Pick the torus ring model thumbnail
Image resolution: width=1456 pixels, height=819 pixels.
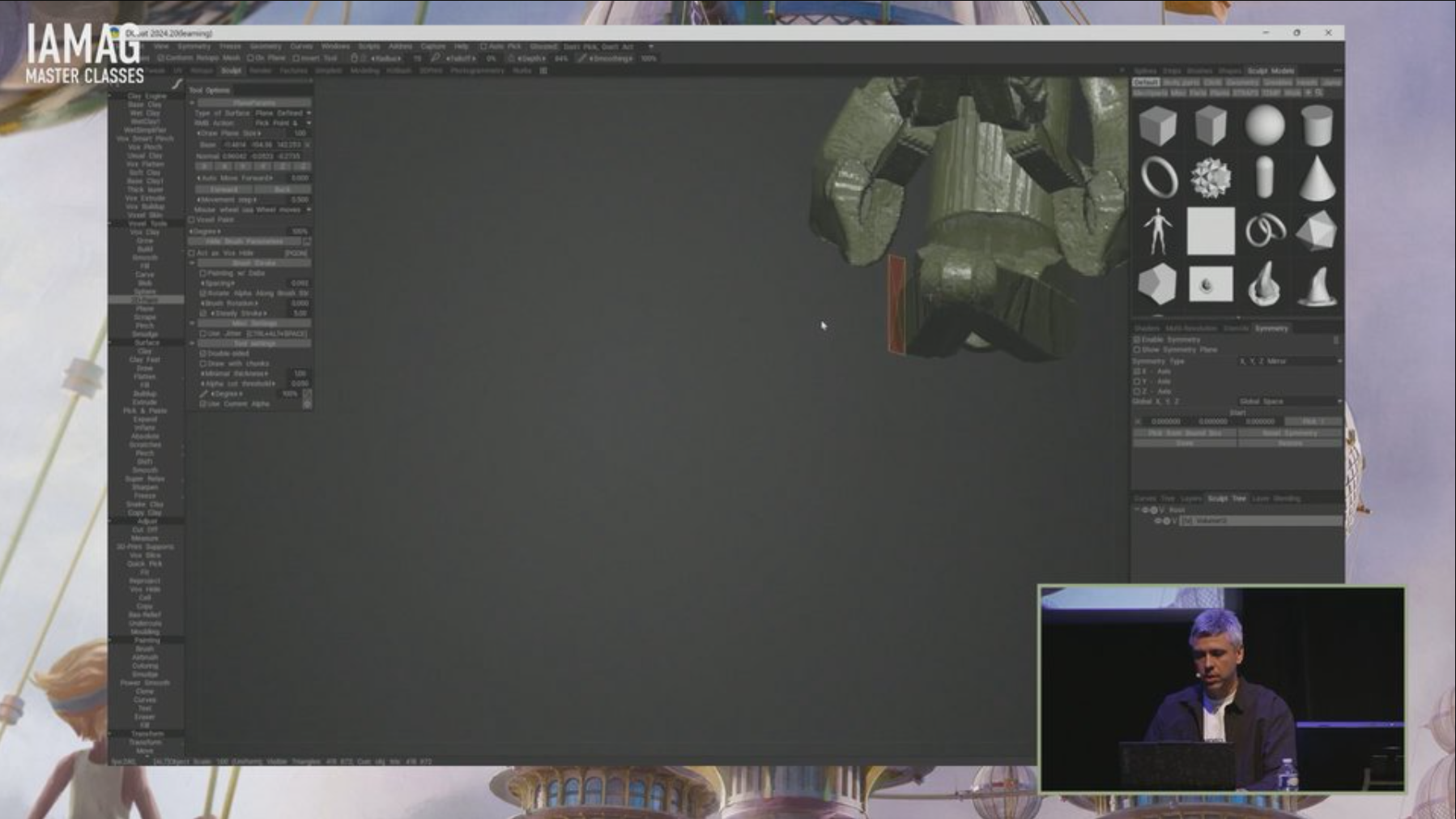pyautogui.click(x=1158, y=177)
